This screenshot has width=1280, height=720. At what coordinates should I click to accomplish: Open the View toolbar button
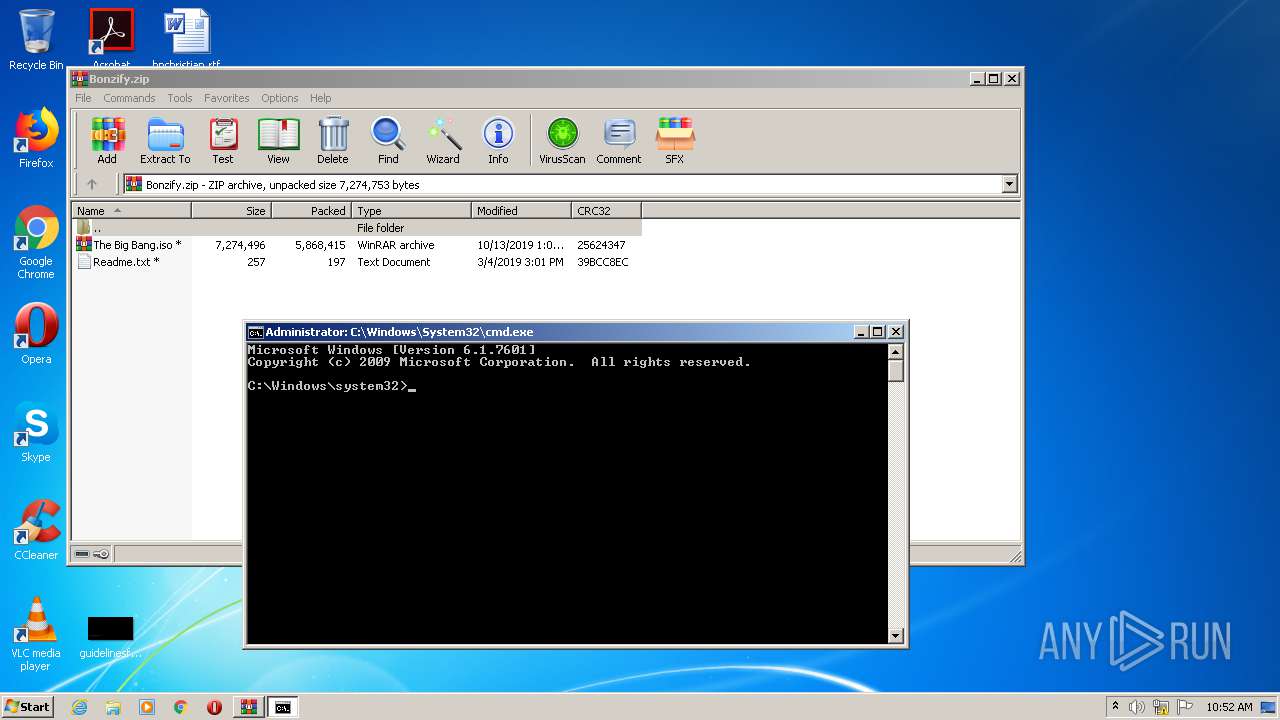point(278,140)
